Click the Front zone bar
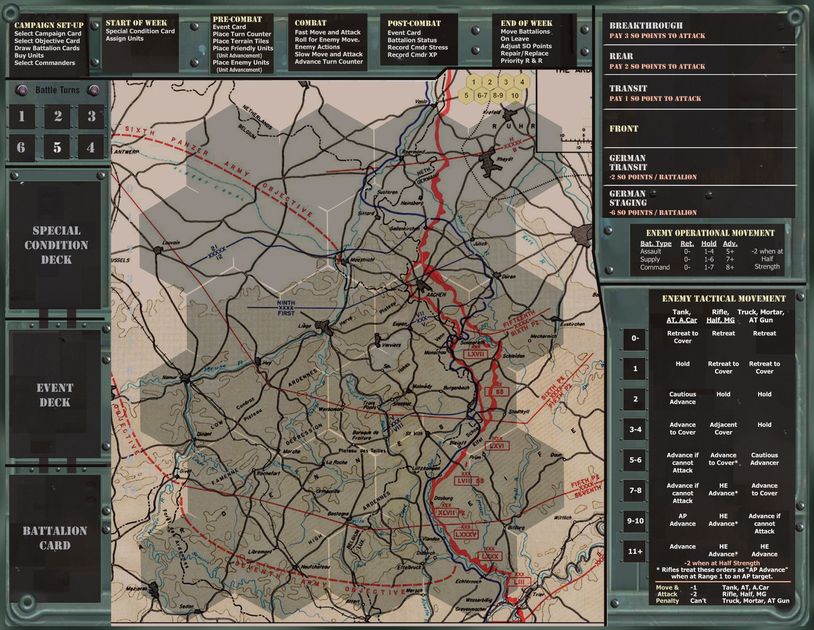814x630 pixels. click(700, 129)
